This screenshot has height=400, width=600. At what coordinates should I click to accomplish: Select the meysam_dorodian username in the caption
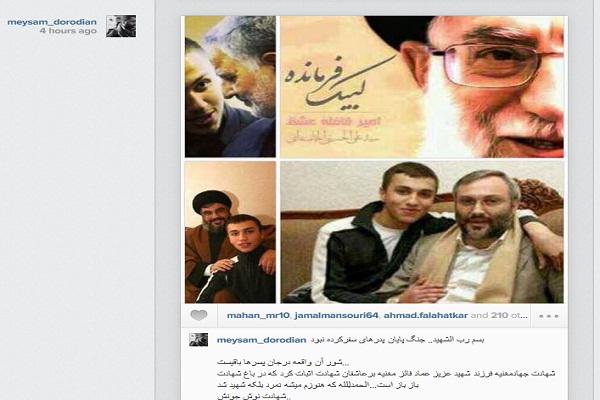261,340
